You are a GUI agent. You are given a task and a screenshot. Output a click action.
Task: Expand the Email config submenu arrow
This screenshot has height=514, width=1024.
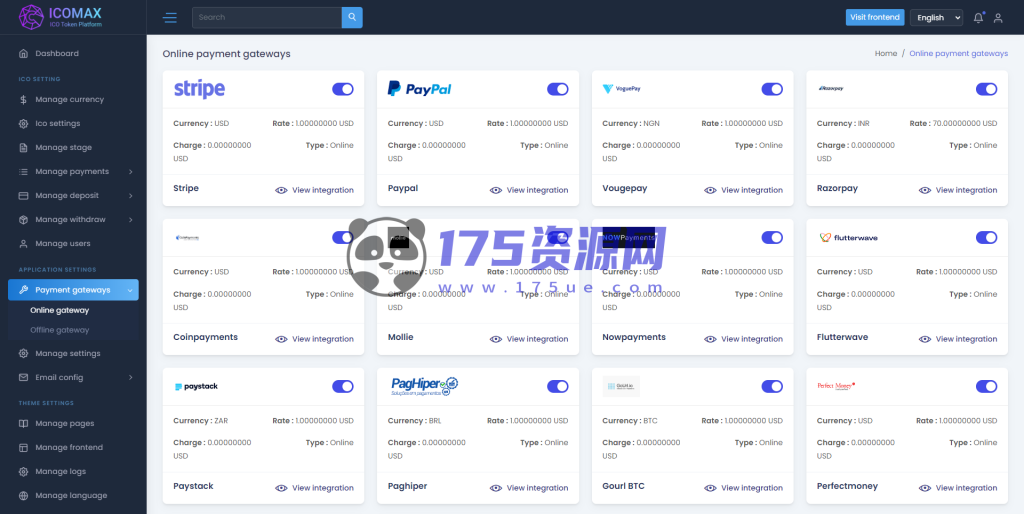point(131,377)
